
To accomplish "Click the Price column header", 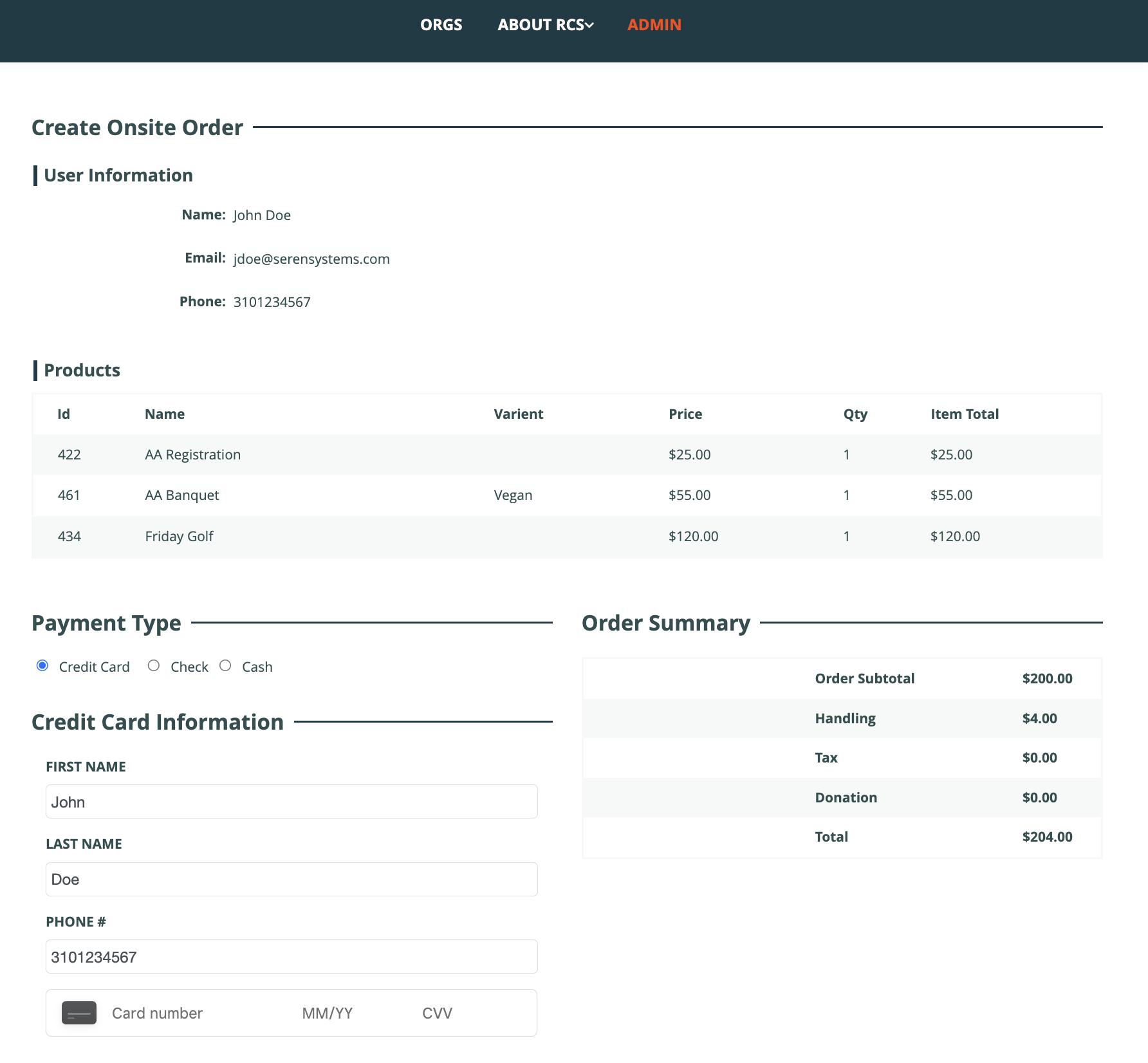I will 685,414.
